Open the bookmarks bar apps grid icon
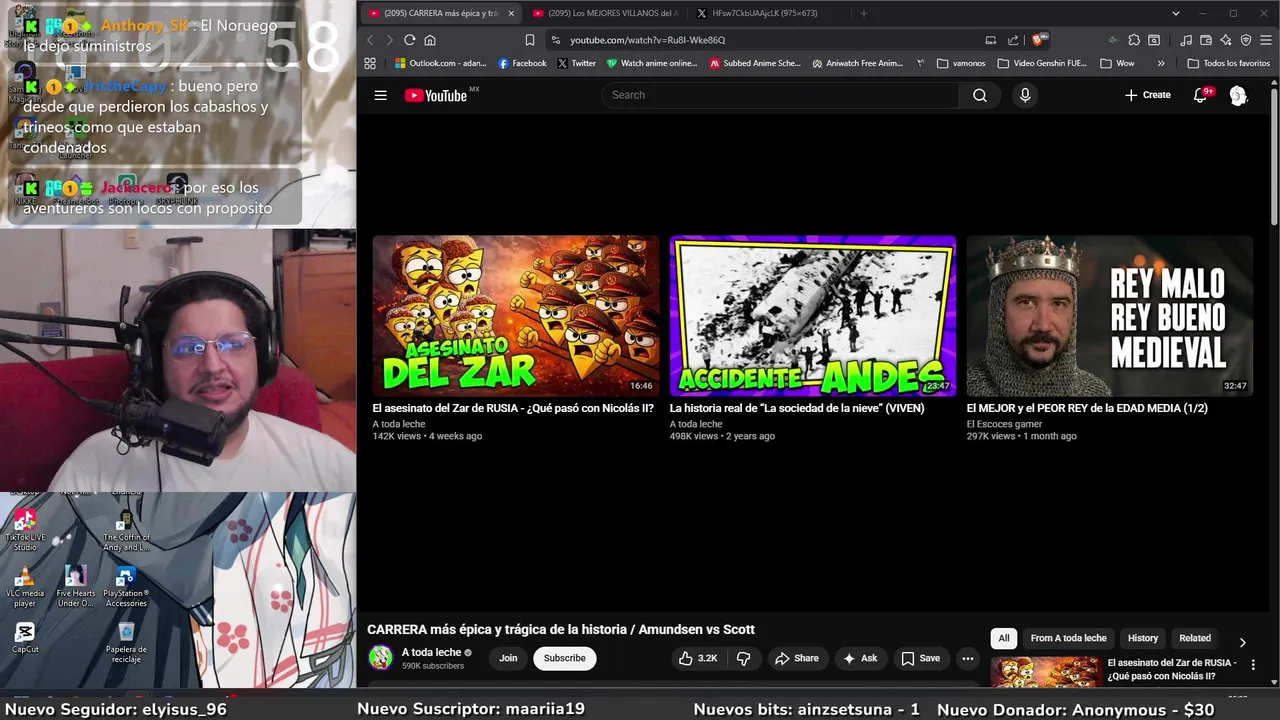Image resolution: width=1280 pixels, height=720 pixels. point(370,63)
